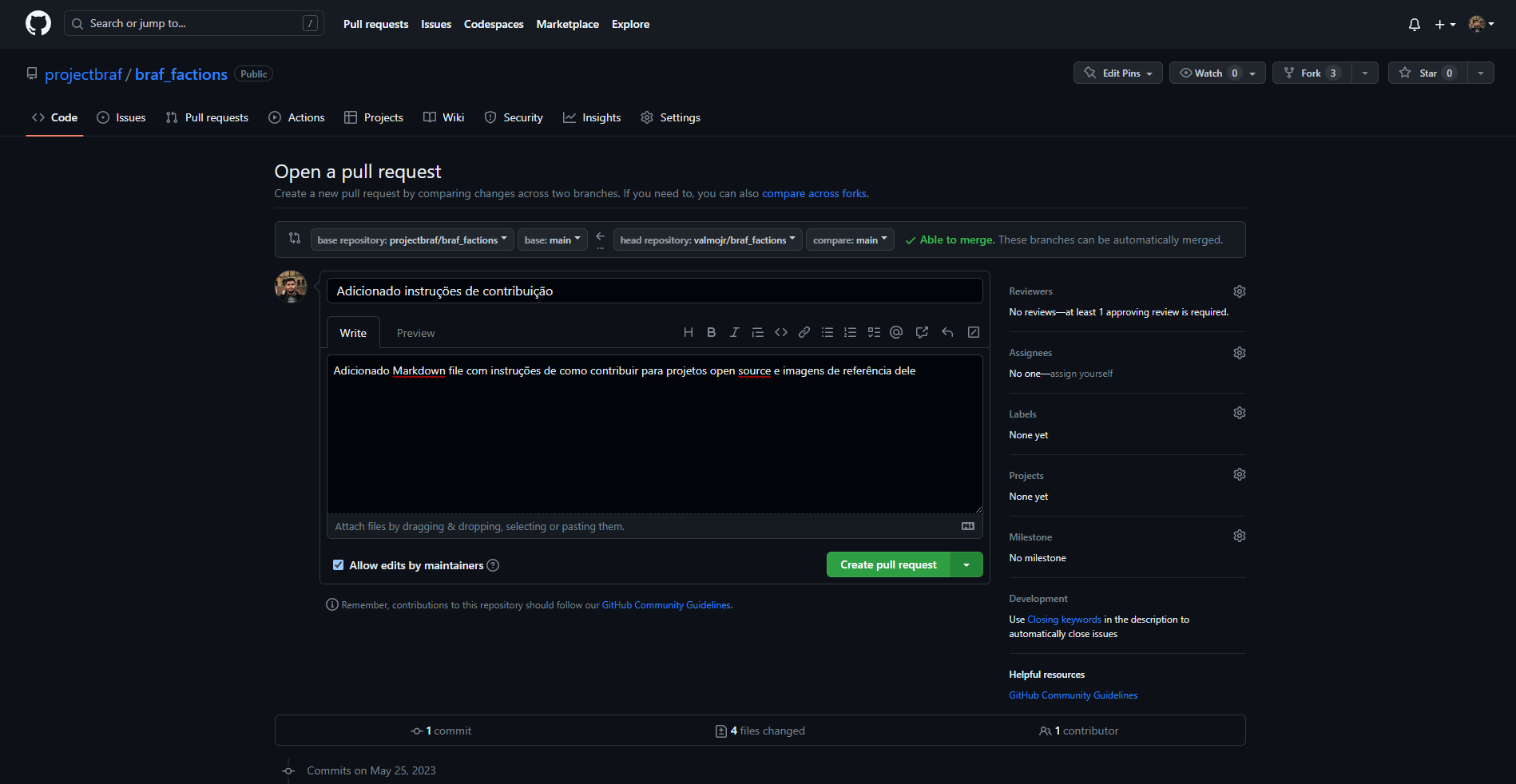The image size is (1516, 784).
Task: Expand Create pull request options arrow
Action: (x=966, y=564)
